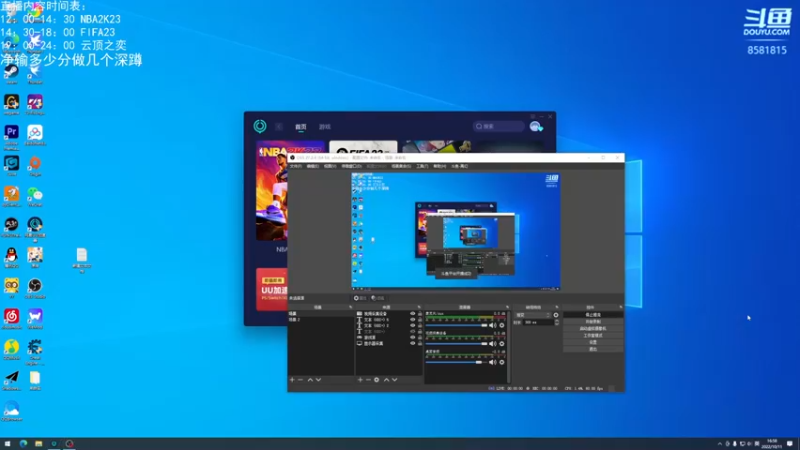
Task: Show the dimmed hidden 文本 GDI+ source
Action: 412,332
